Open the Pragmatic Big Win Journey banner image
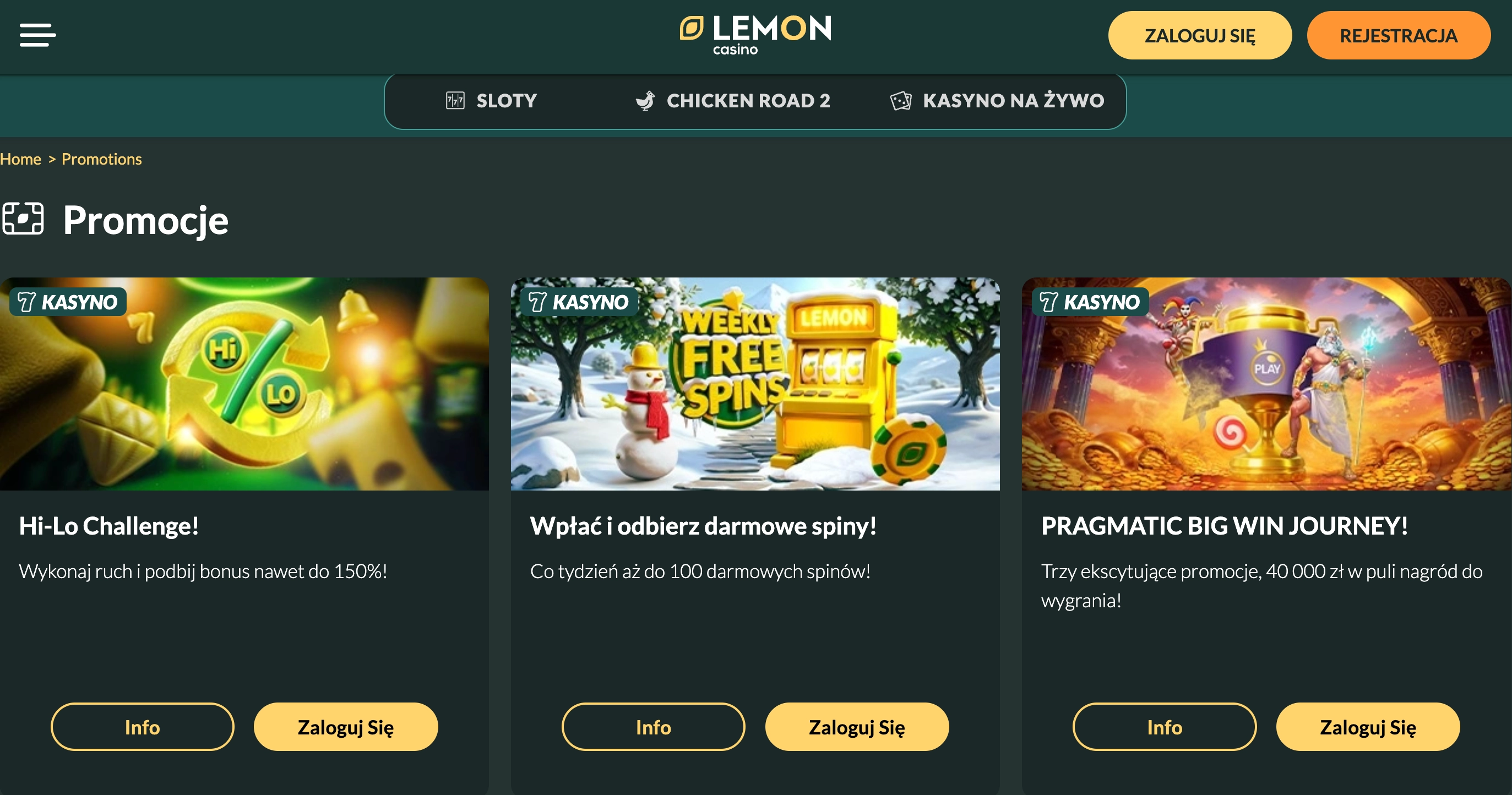 coord(1266,384)
